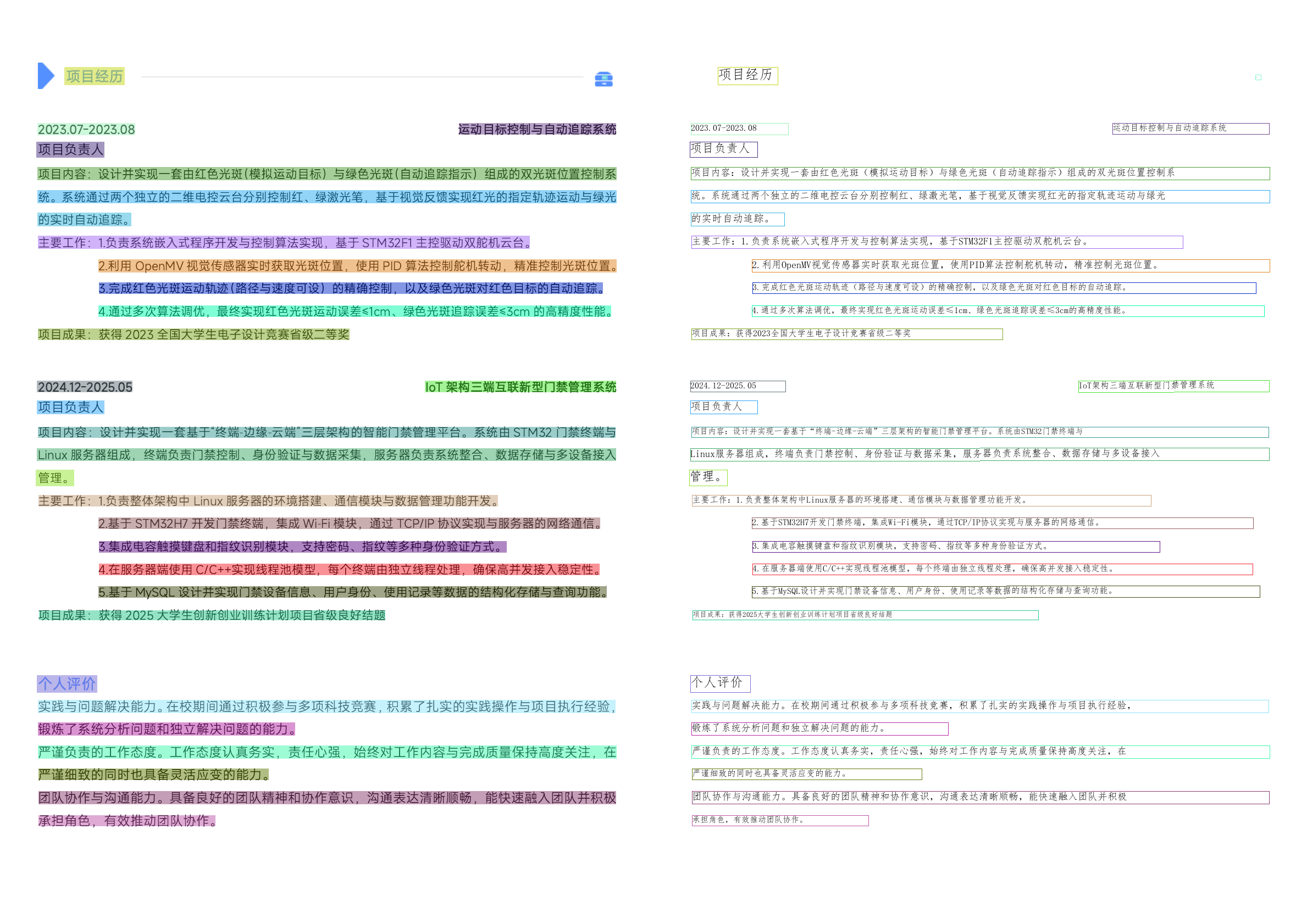The height and width of the screenshot is (924, 1307).
Task: Select the green-highlighted IoT 架构三端互联新型门禁管理系统 title
Action: tap(520, 387)
